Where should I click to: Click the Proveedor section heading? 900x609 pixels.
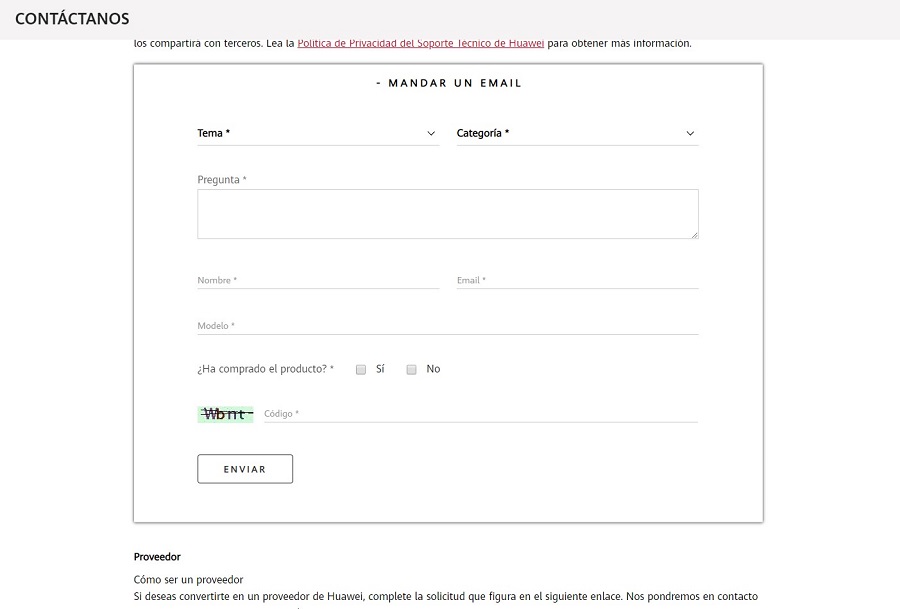click(157, 556)
